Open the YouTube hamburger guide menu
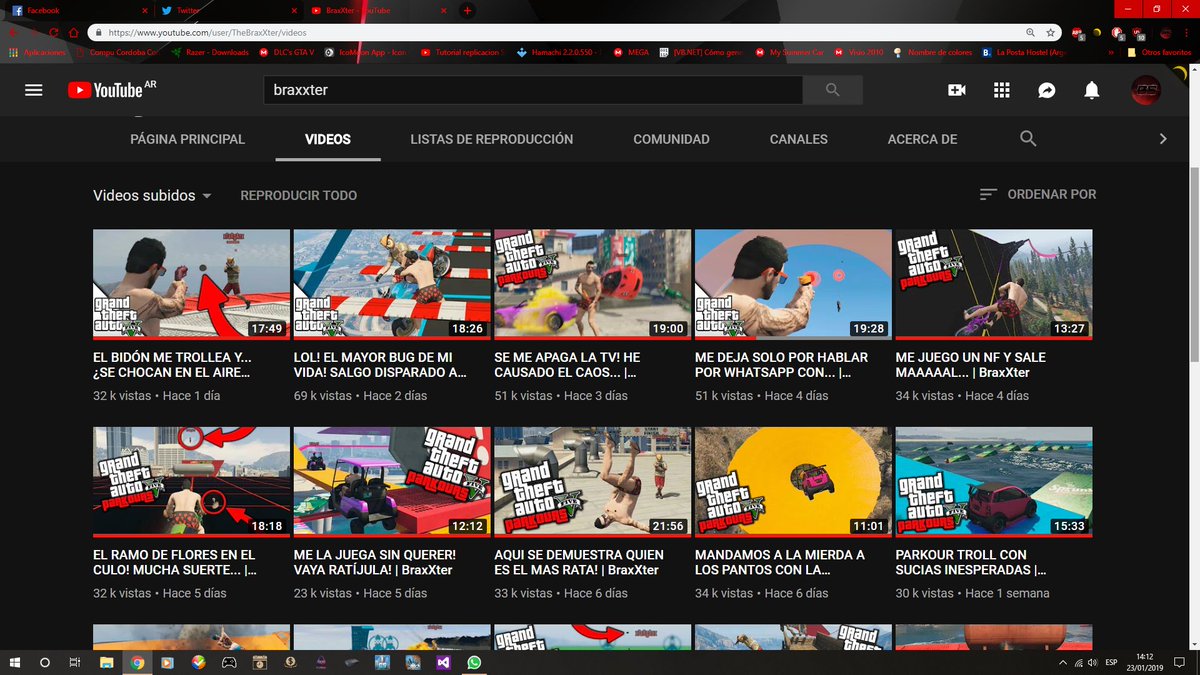Viewport: 1200px width, 675px height. [34, 90]
